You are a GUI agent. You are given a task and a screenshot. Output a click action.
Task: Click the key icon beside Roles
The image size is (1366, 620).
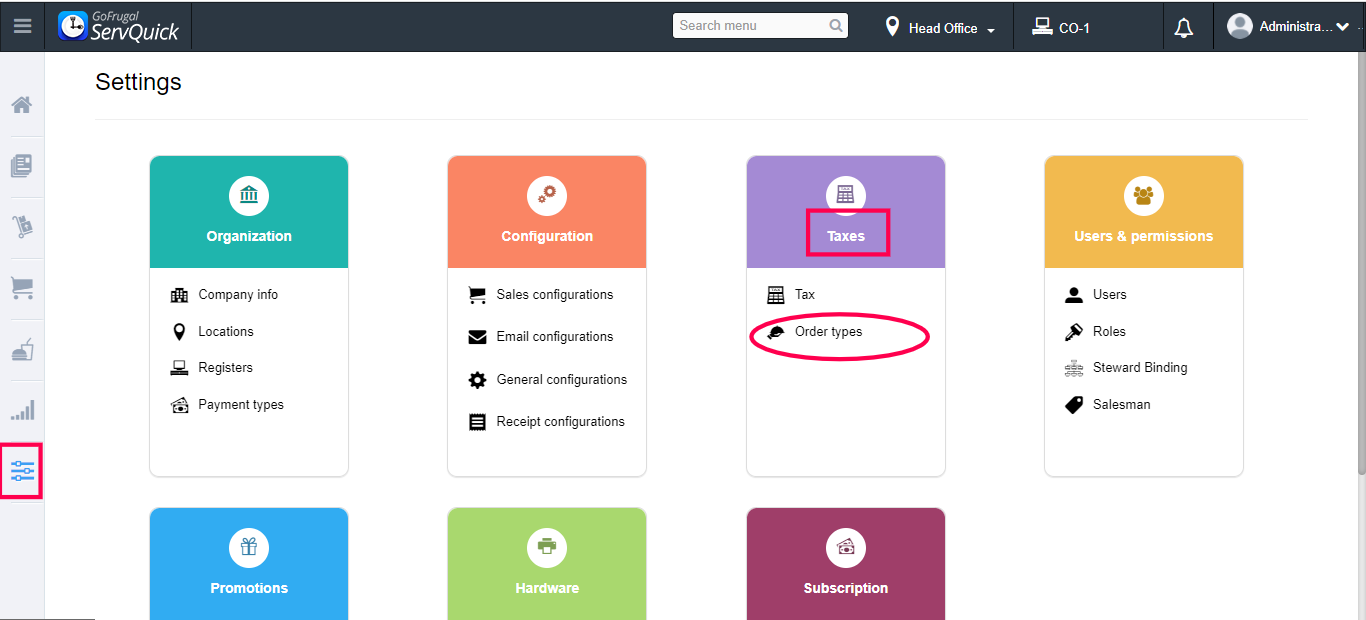[1074, 331]
